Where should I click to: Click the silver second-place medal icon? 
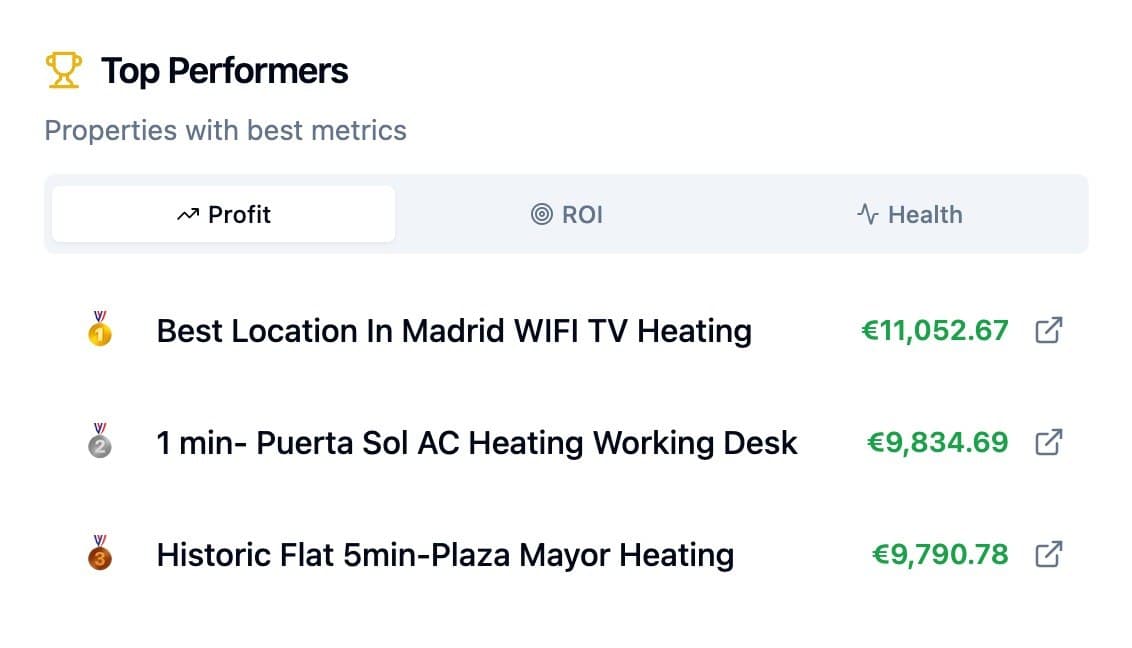click(x=100, y=441)
